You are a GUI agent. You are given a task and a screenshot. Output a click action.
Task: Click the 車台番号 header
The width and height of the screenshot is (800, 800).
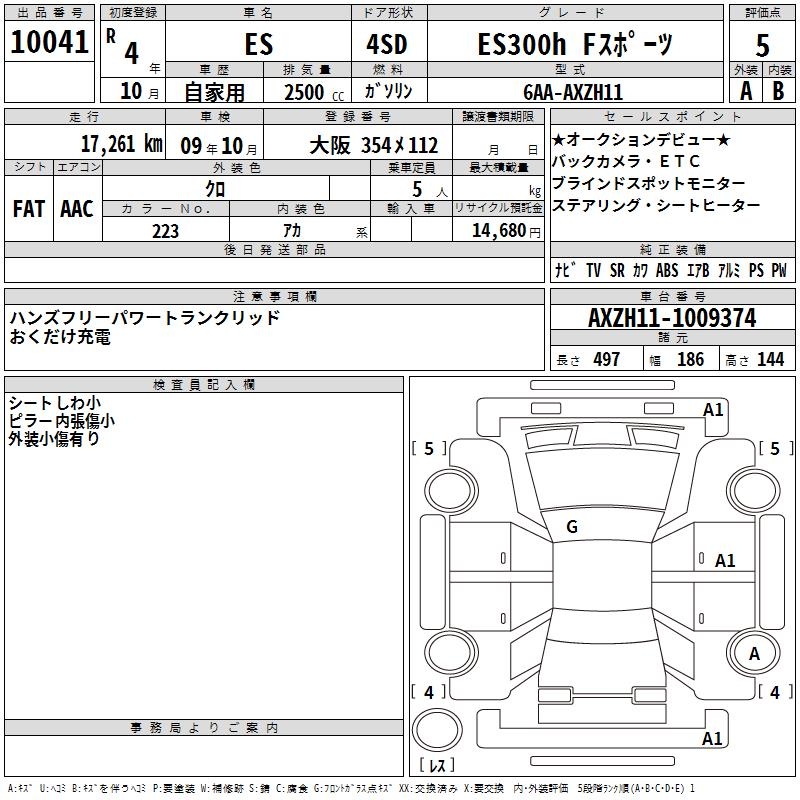pos(672,296)
